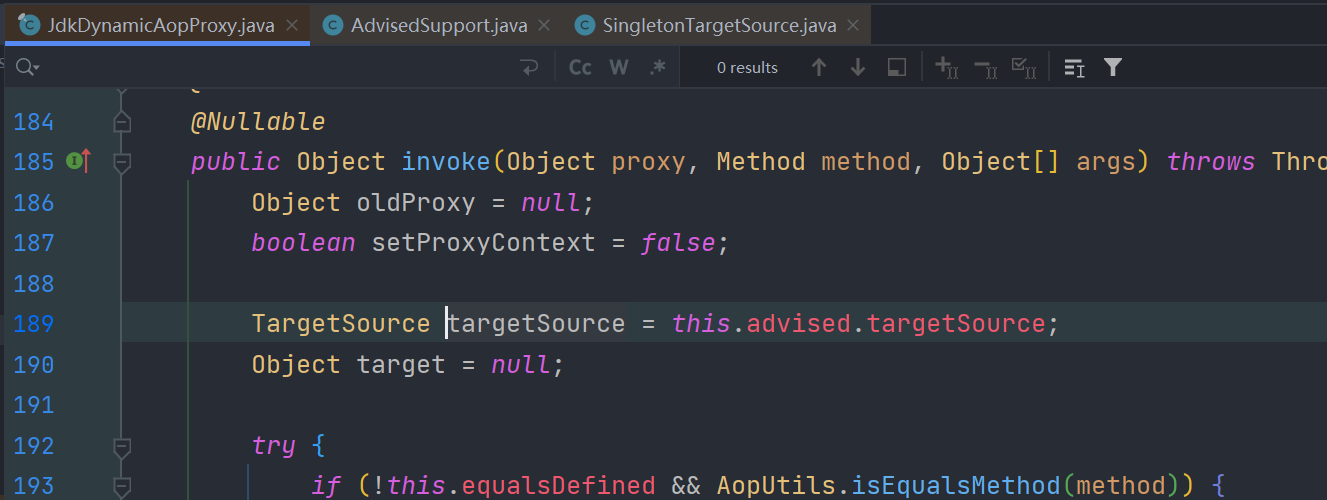Image resolution: width=1327 pixels, height=500 pixels.
Task: Click 'boolean' keyword on line 187
Action: pos(304,243)
